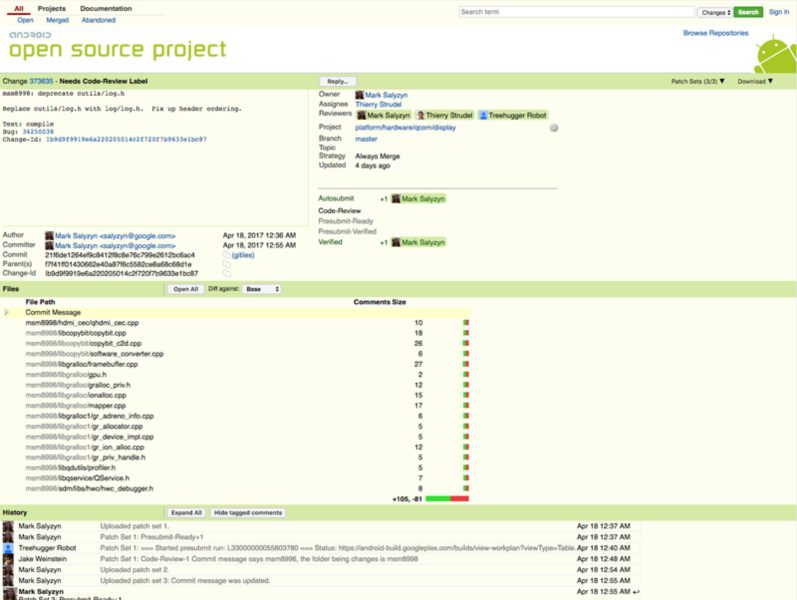Viewport: 797px width, 600px height.
Task: Open file gr_adreno_info.cpp
Action: (x=89, y=416)
